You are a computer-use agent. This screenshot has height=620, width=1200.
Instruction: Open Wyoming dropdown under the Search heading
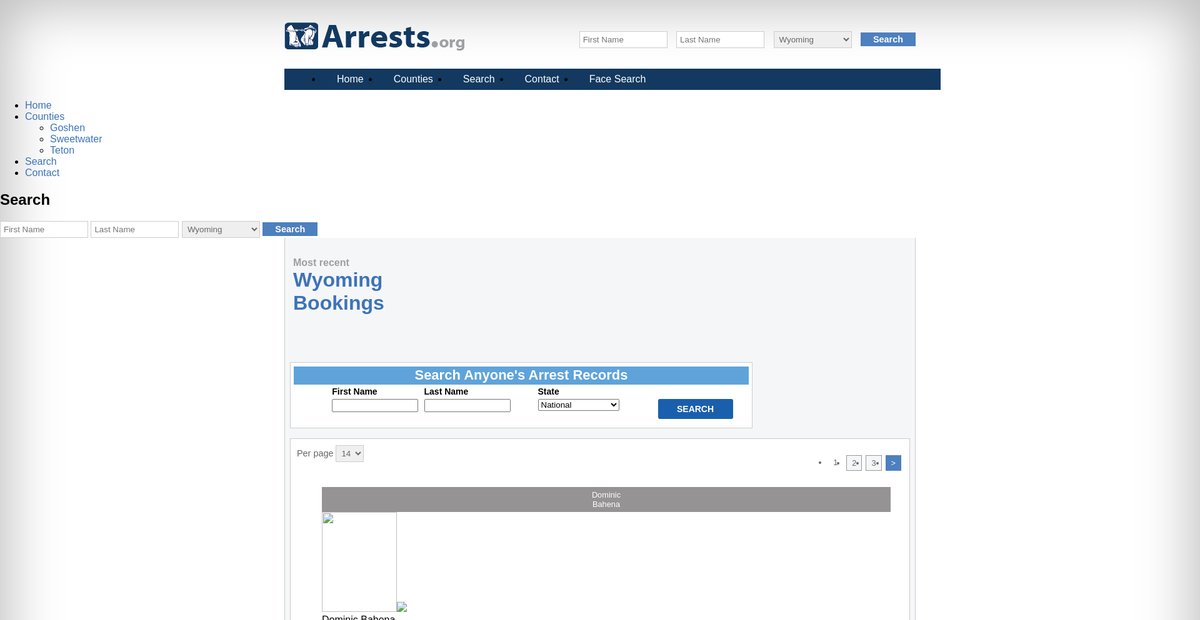221,230
